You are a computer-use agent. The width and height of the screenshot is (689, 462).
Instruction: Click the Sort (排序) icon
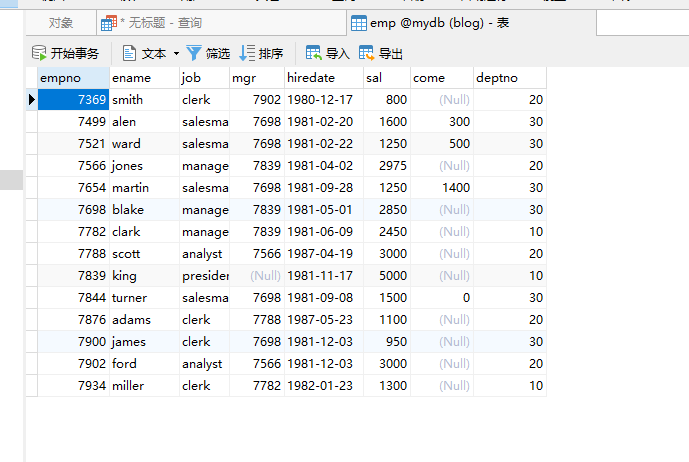pyautogui.click(x=247, y=53)
